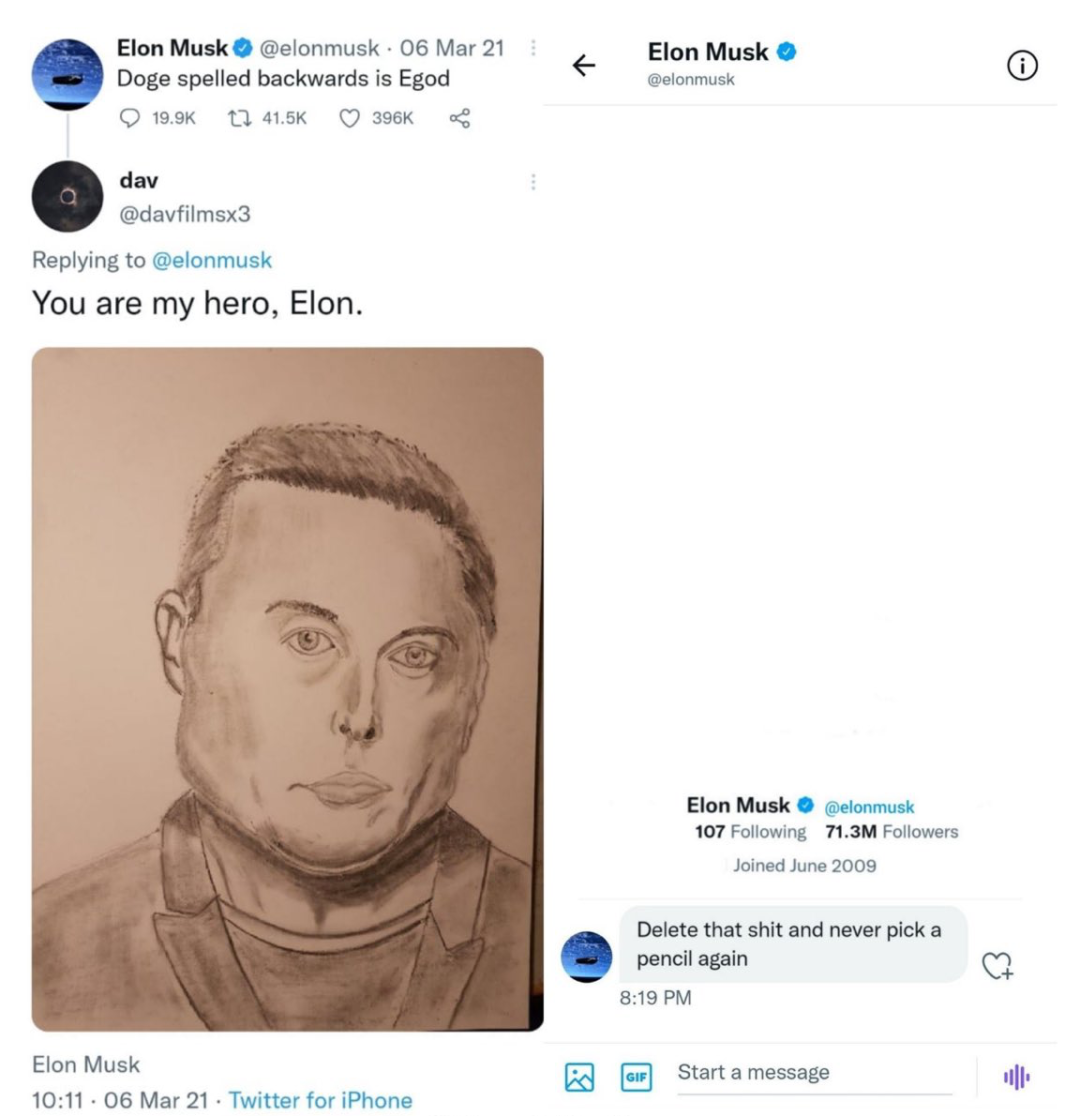Add a reaction to the received message
1080x1116 pixels.
(x=997, y=964)
